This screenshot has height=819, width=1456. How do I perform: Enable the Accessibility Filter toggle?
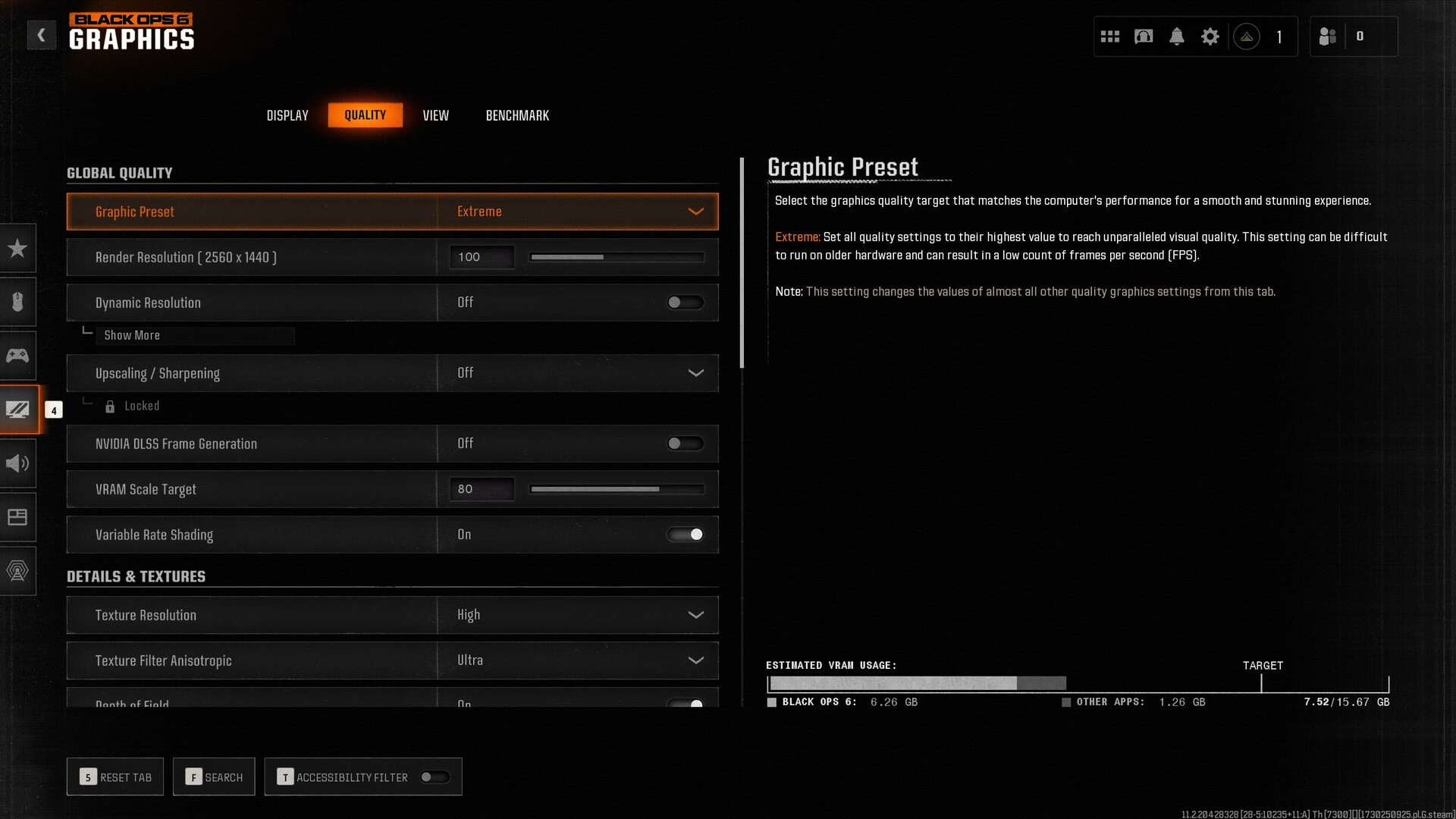tap(435, 777)
